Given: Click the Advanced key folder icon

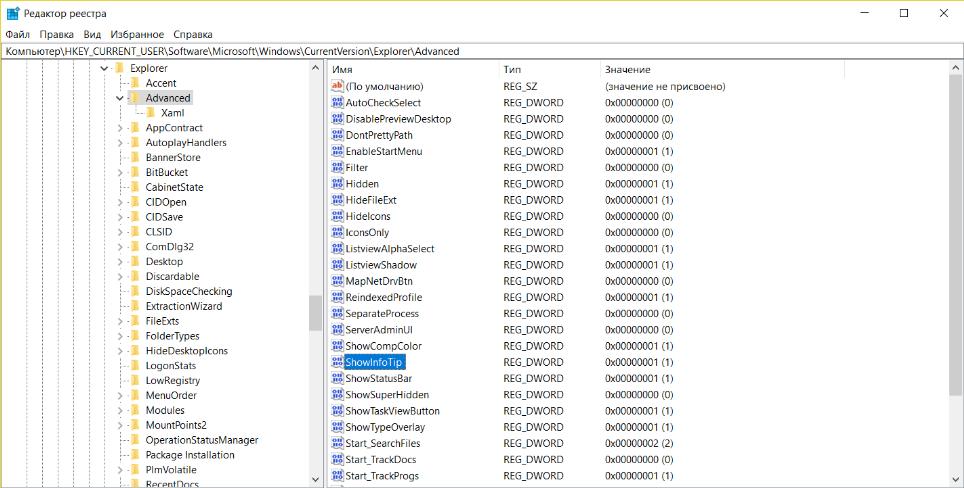Looking at the screenshot, I should 135,98.
